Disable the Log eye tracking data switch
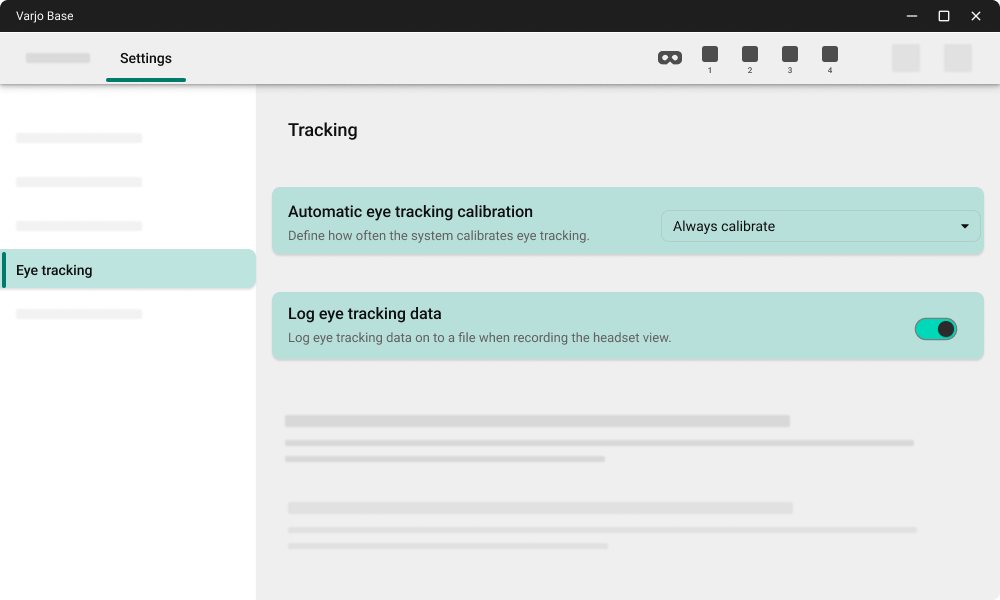The height and width of the screenshot is (600, 1000). 936,329
